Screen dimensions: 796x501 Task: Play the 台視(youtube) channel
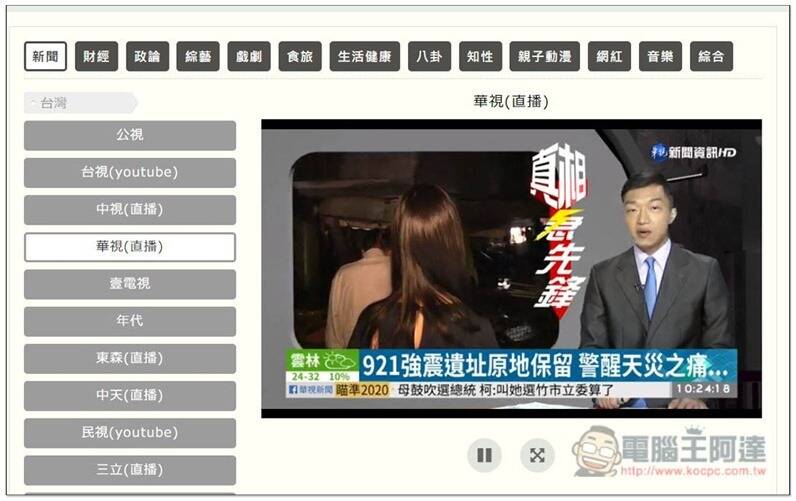click(130, 173)
